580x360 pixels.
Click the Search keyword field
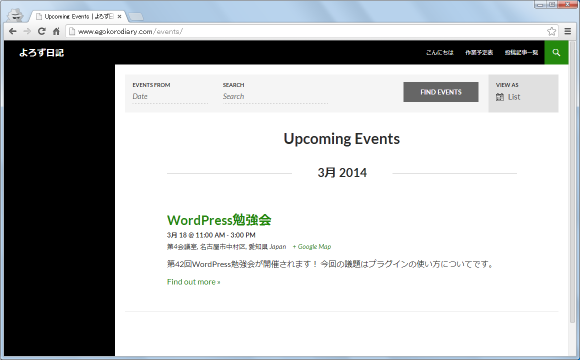(x=275, y=97)
